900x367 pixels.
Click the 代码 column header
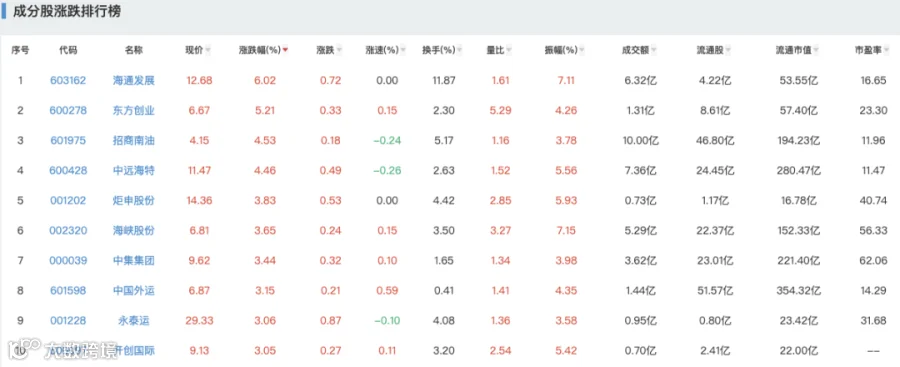(x=68, y=50)
